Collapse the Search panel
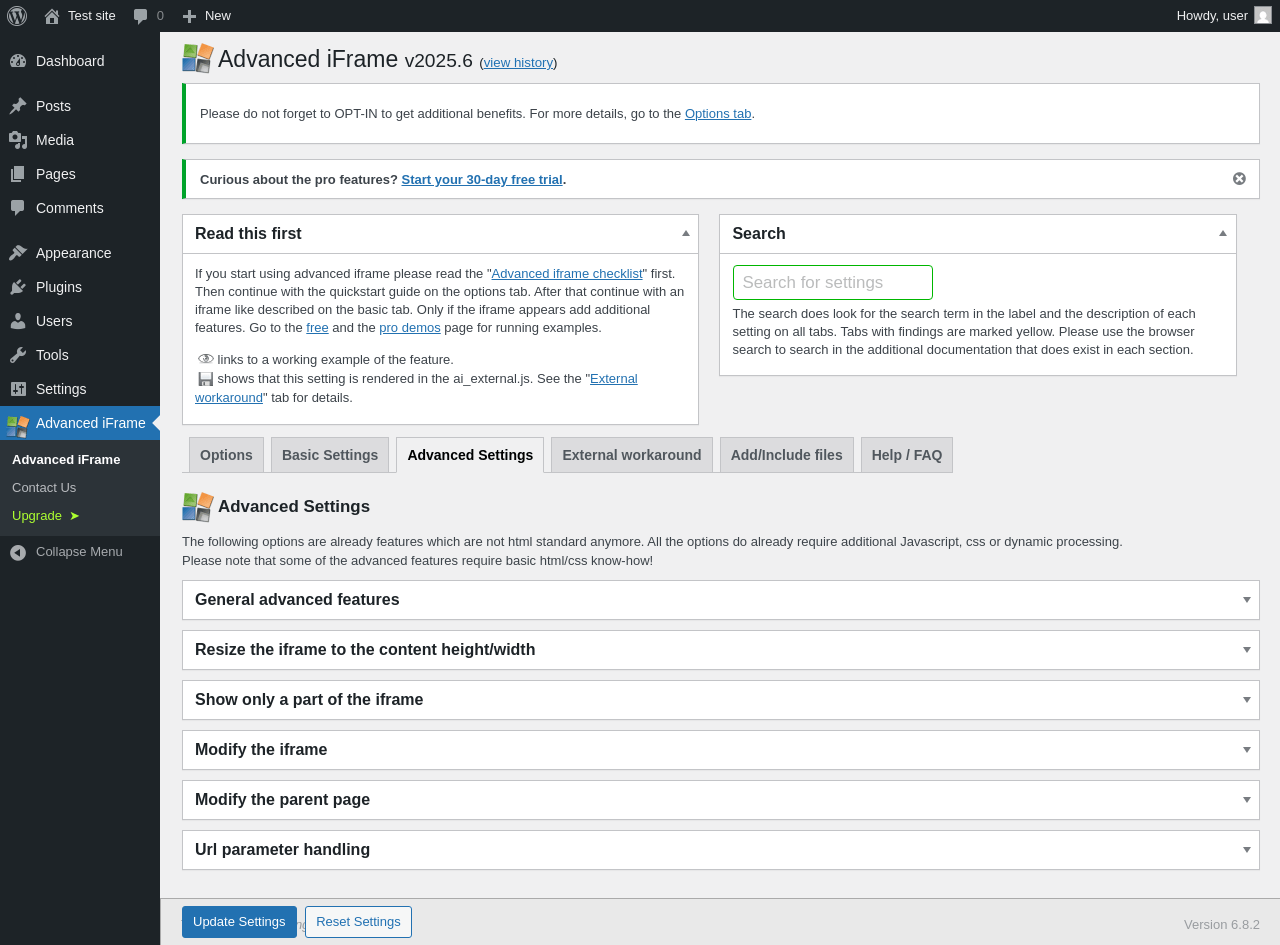Viewport: 1280px width, 945px height. tap(1223, 233)
